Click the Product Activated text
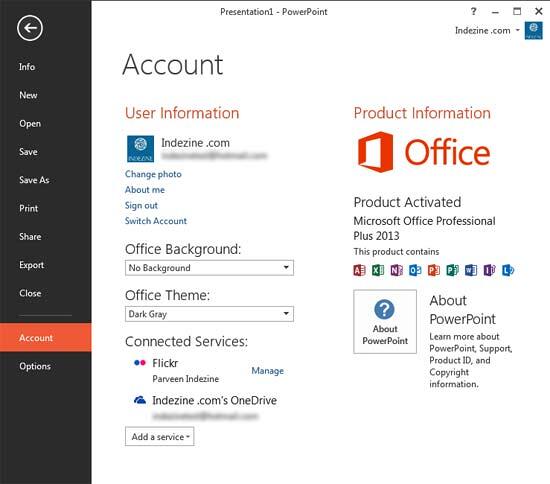The width and height of the screenshot is (550, 484). [407, 202]
